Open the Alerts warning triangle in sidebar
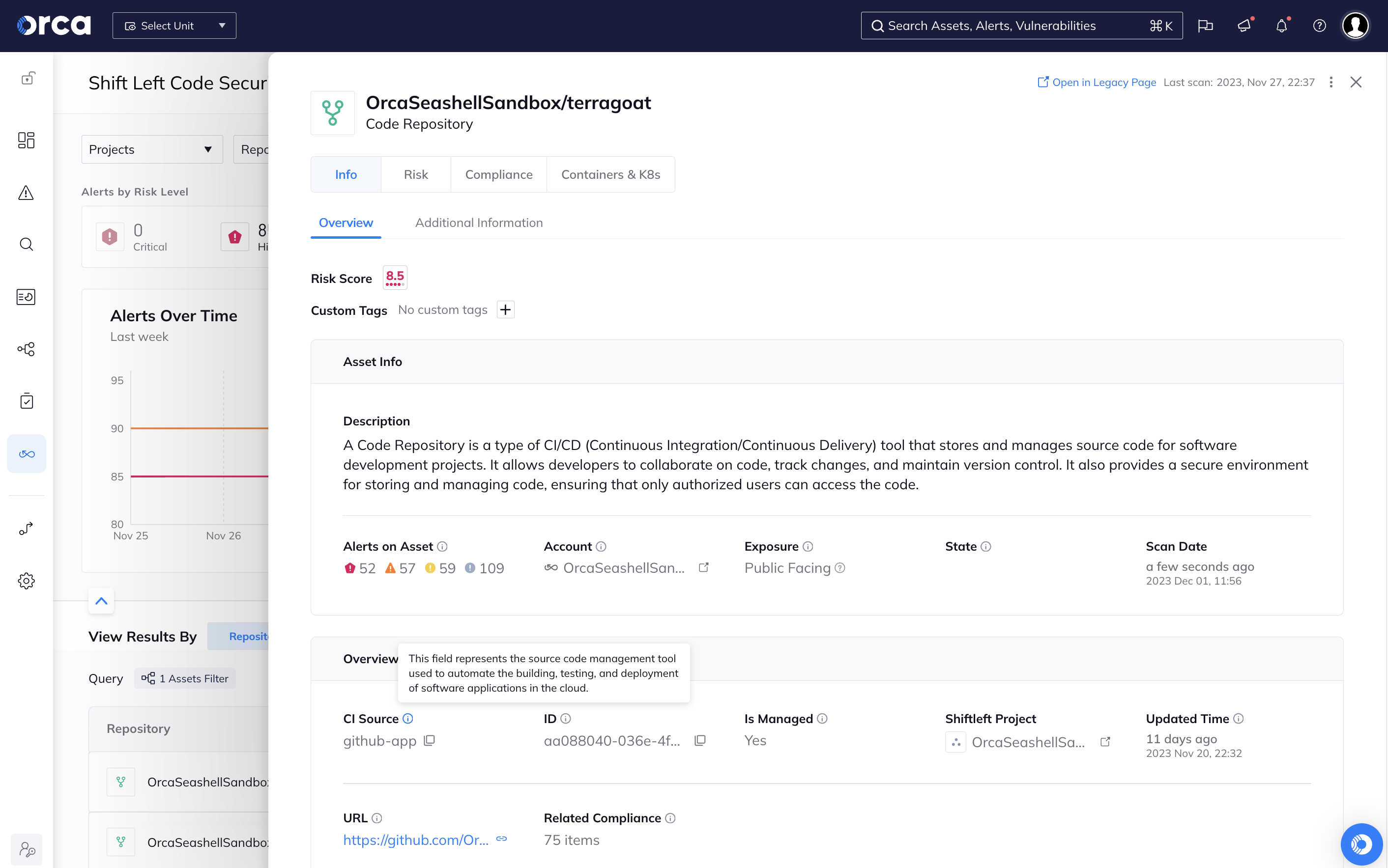The image size is (1388, 868). coord(27,193)
